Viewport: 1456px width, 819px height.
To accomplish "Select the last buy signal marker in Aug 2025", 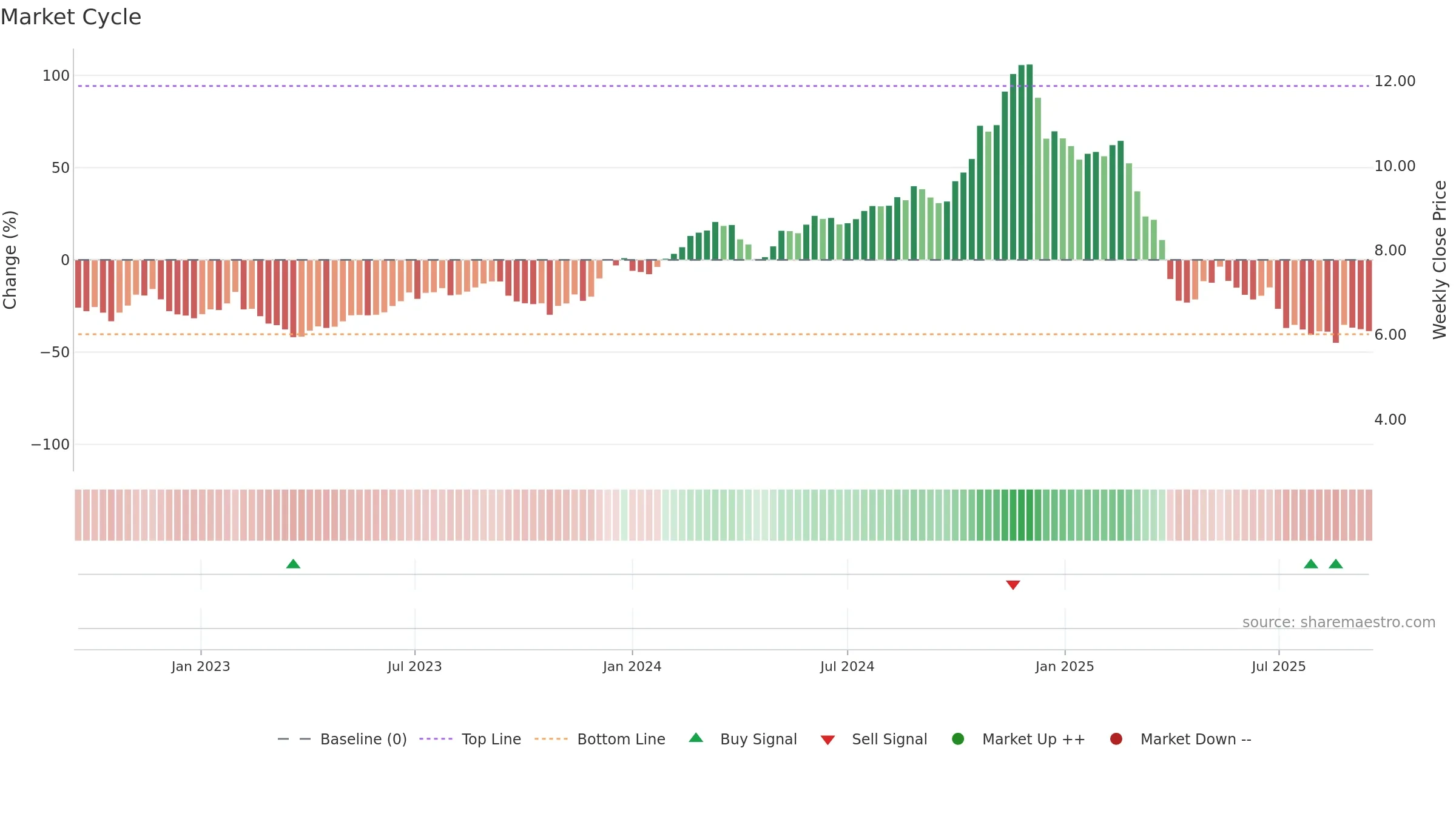I will tap(1335, 564).
